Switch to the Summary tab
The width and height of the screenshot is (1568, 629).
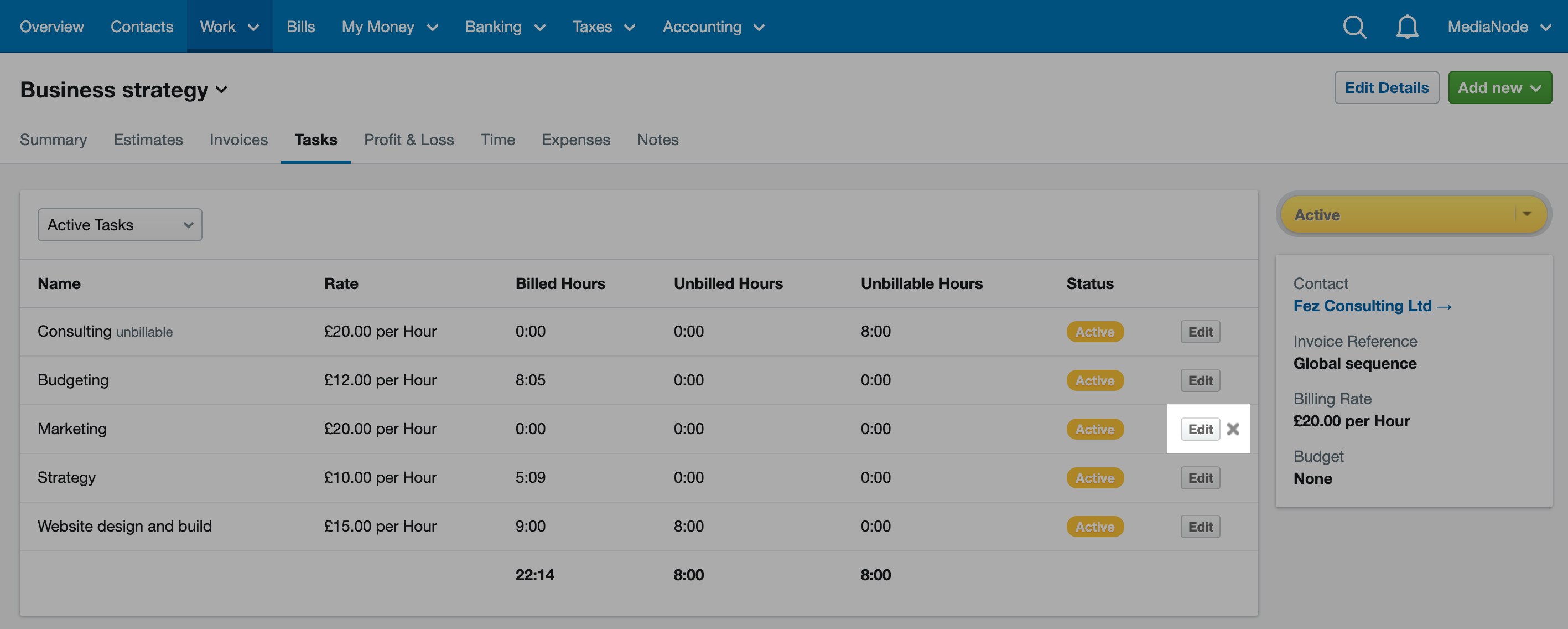coord(53,140)
